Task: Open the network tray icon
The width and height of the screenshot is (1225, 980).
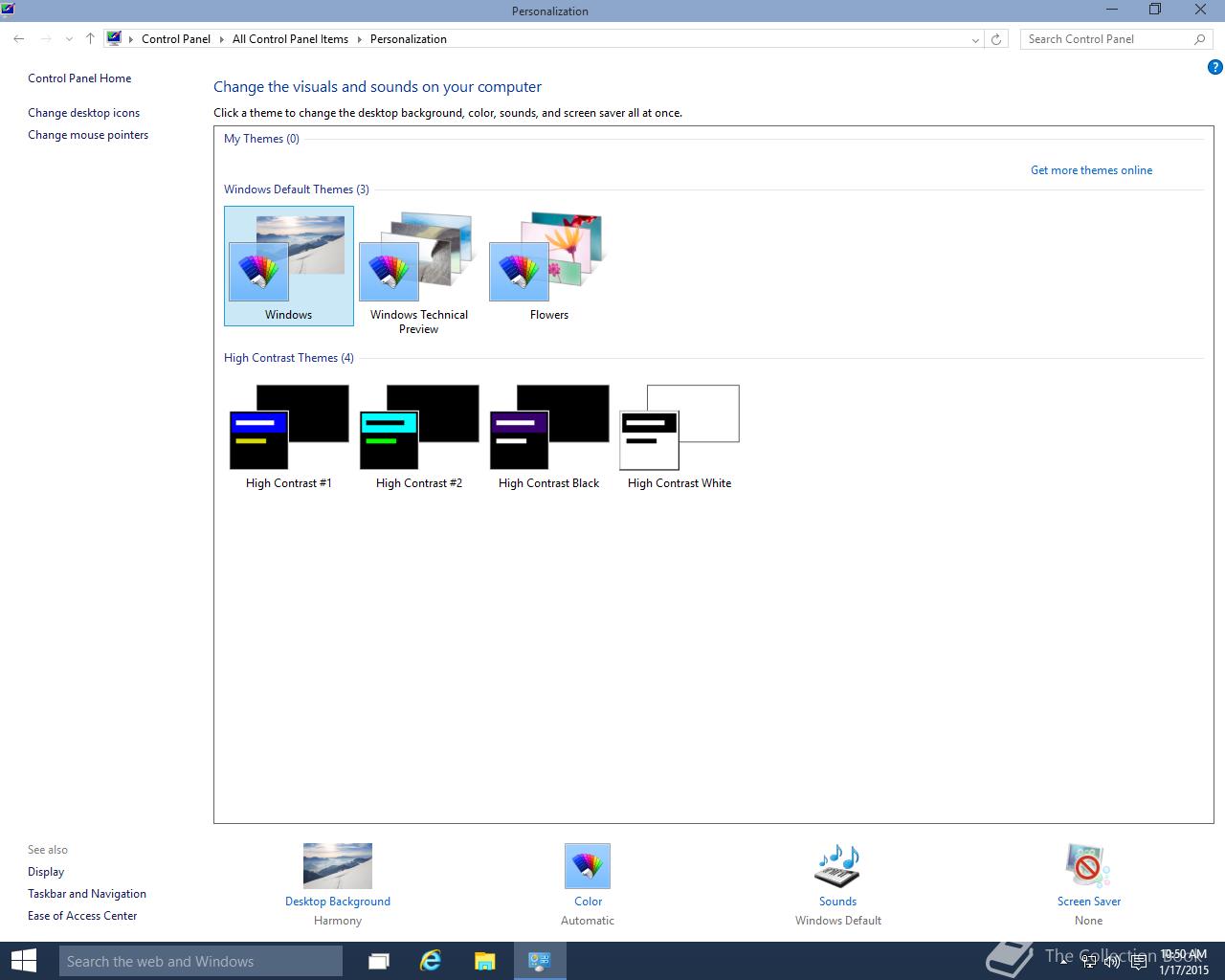Action: [1089, 962]
